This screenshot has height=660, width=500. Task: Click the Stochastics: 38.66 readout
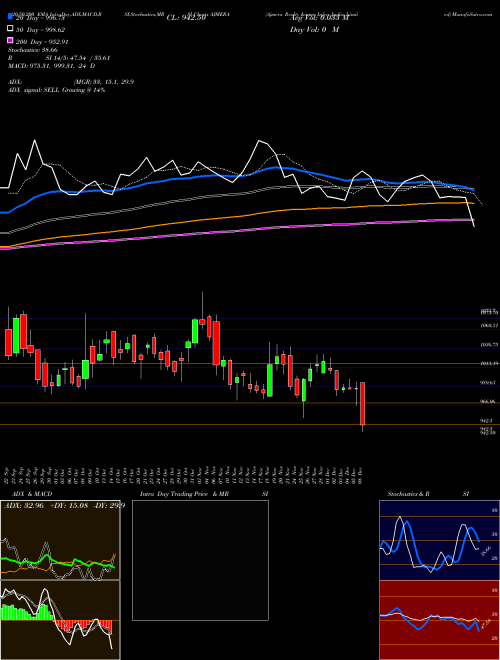point(33,50)
